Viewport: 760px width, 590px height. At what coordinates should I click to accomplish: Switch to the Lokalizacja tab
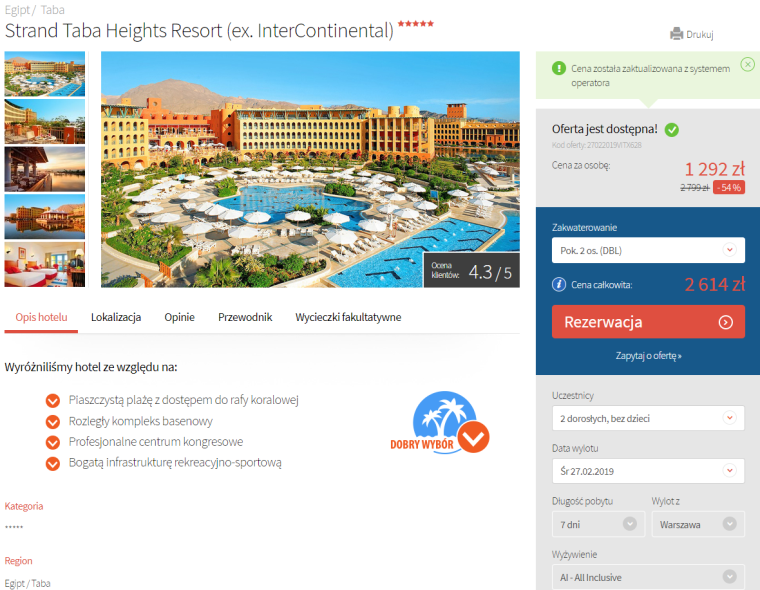[x=116, y=317]
